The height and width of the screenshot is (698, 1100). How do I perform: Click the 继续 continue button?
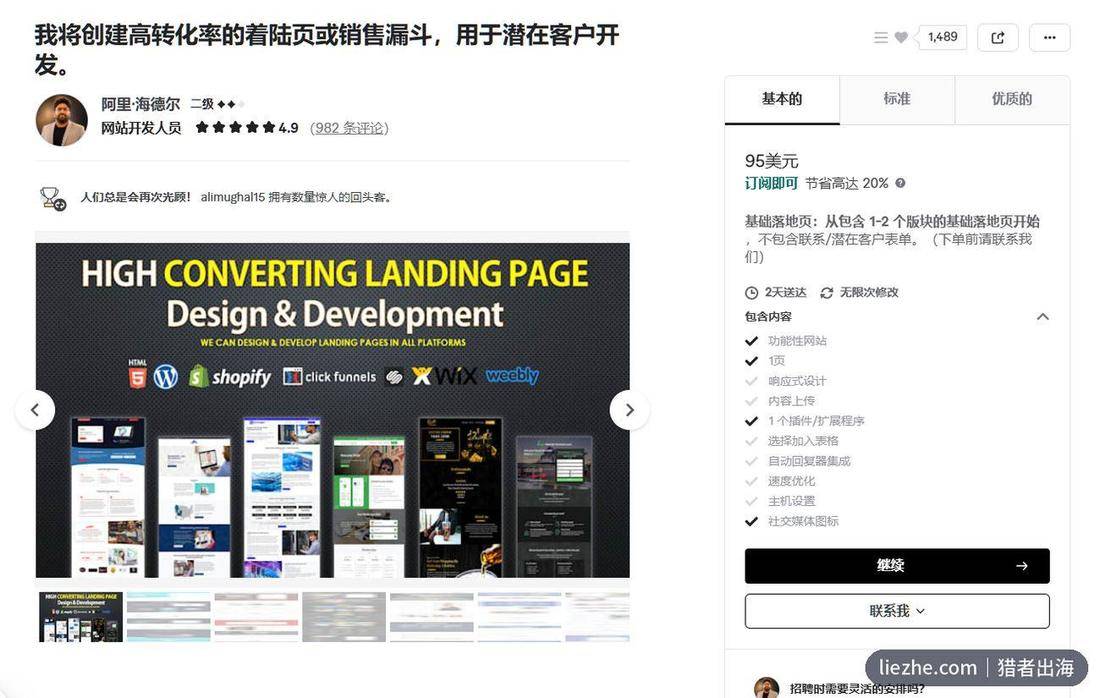tap(897, 565)
